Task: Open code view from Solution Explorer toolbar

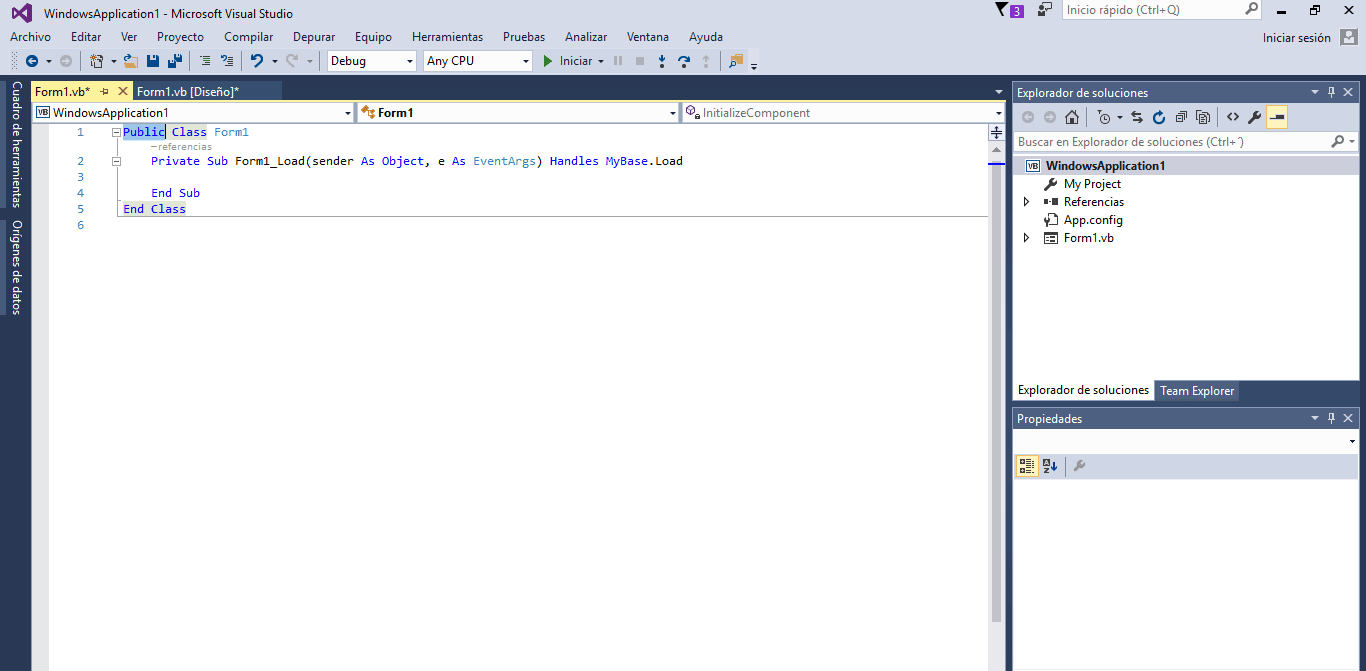Action: click(x=1232, y=117)
